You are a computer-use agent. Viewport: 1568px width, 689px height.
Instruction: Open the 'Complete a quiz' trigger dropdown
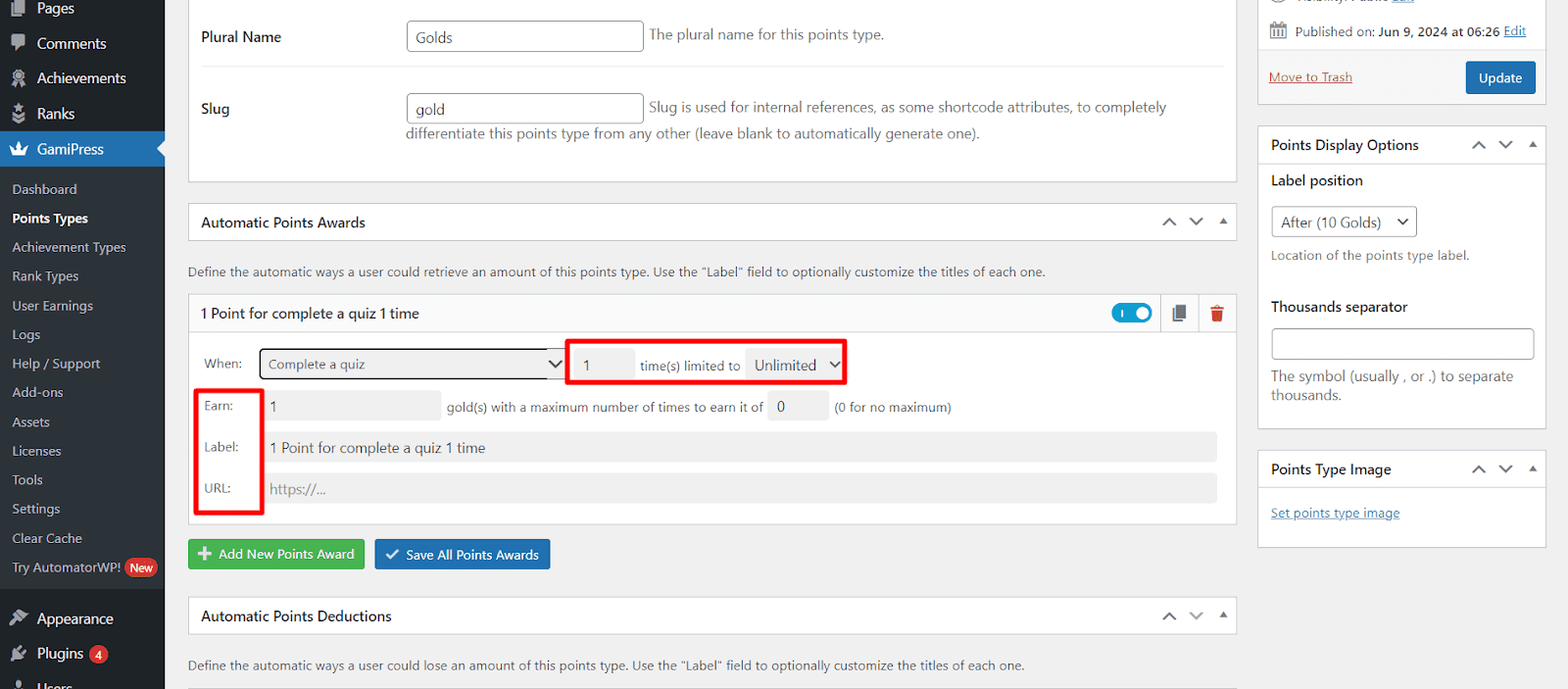[x=412, y=365]
